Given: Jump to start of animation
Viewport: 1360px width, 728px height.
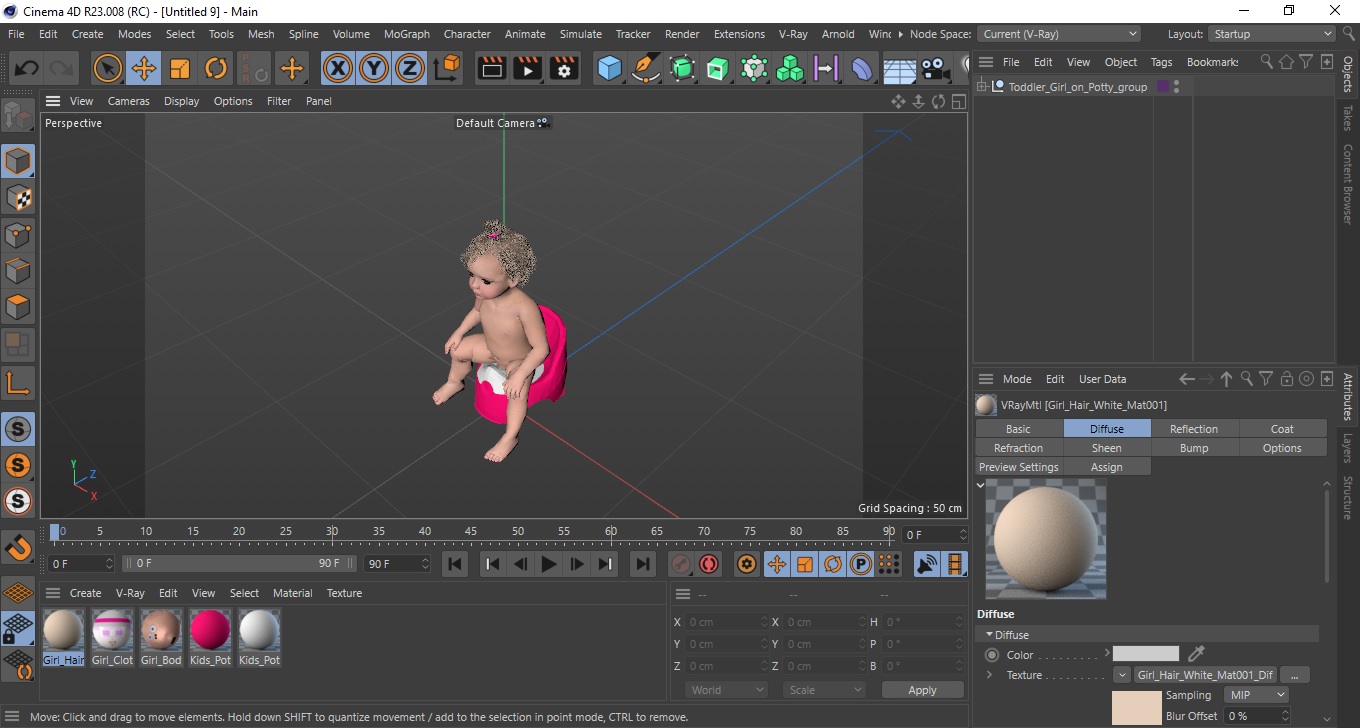Looking at the screenshot, I should tap(455, 564).
